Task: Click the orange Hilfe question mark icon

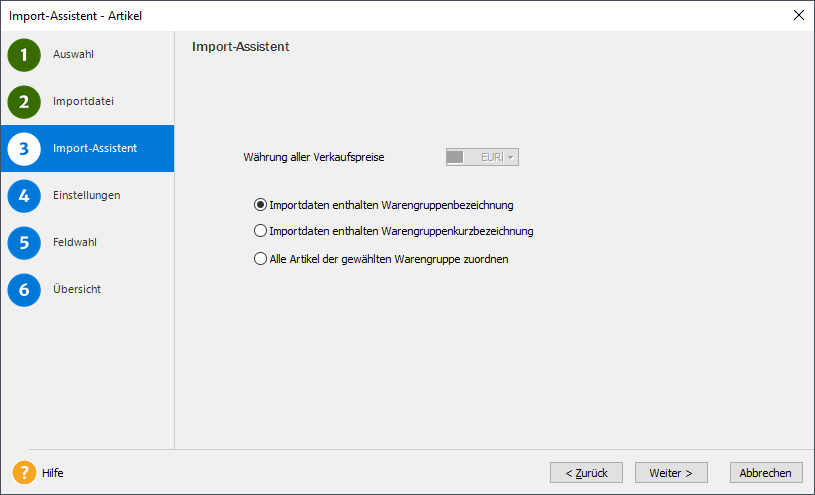Action: 24,472
